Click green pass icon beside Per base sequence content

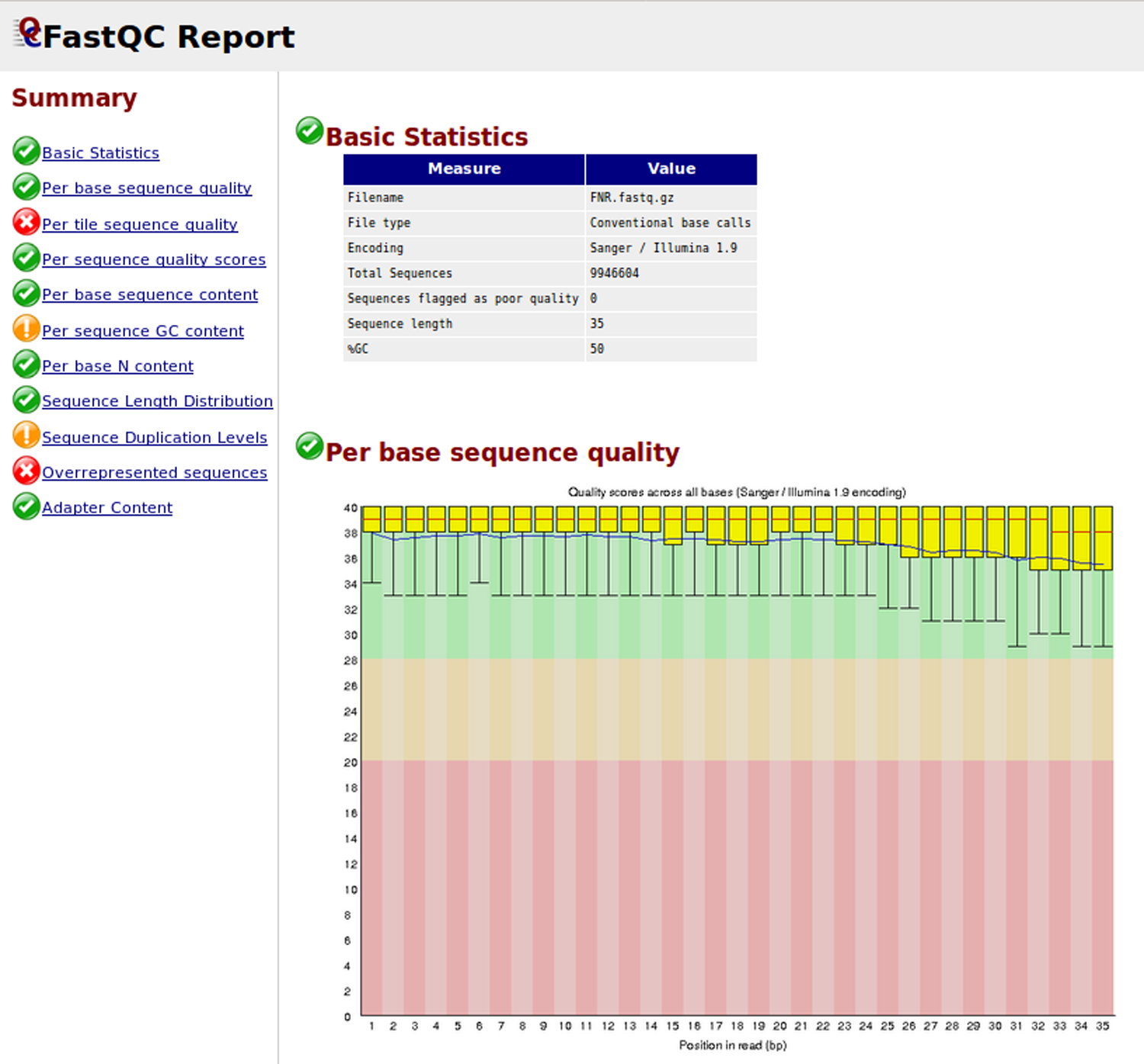[x=26, y=294]
